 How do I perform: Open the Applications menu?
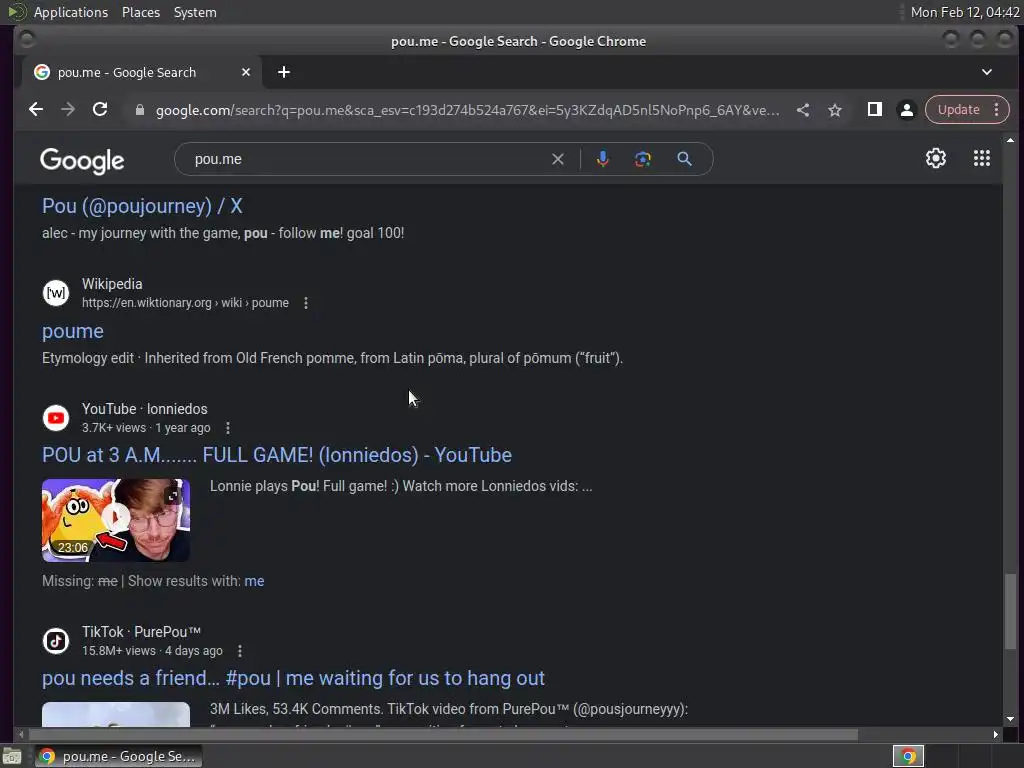[71, 12]
